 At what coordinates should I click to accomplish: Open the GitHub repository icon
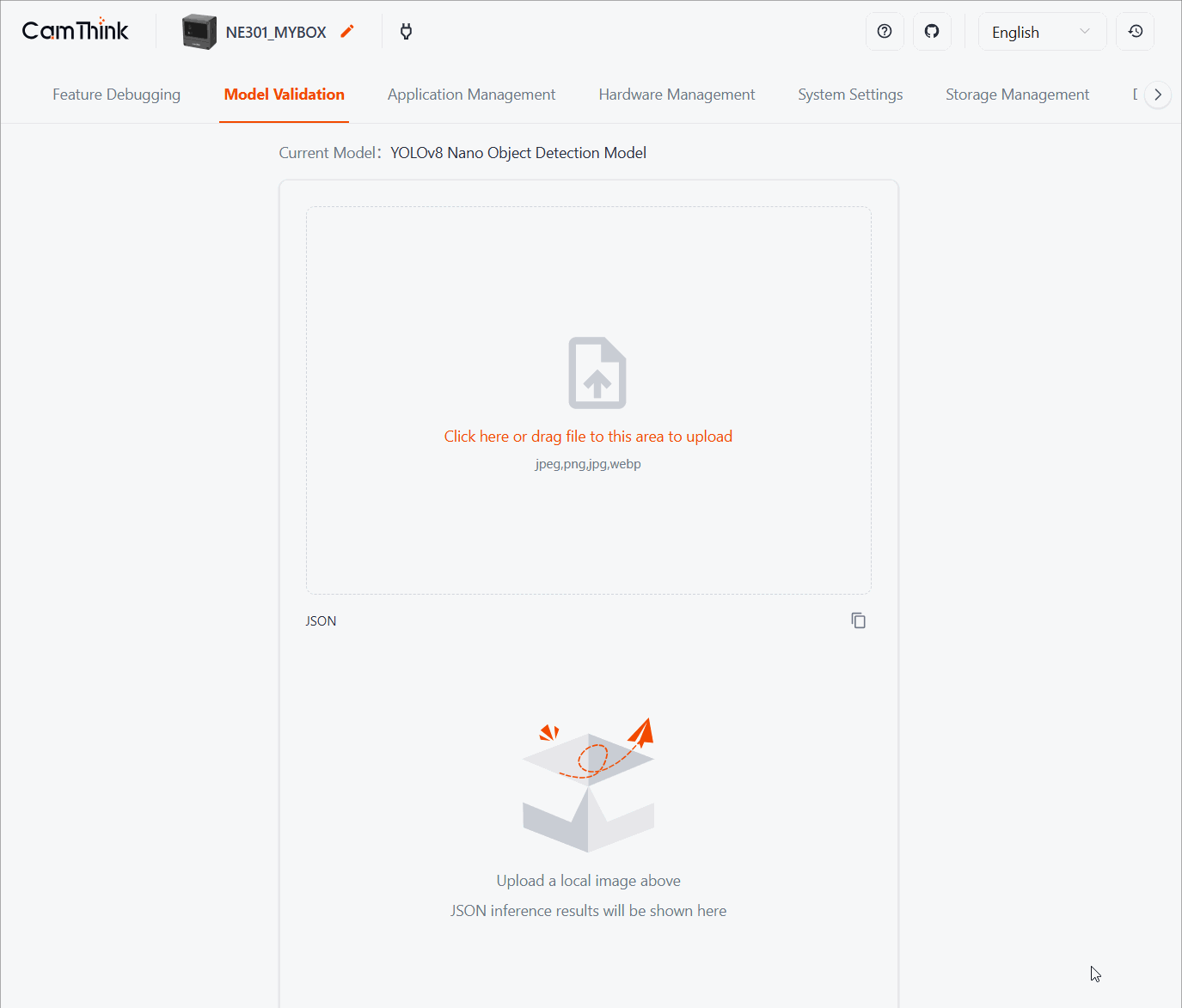click(932, 32)
